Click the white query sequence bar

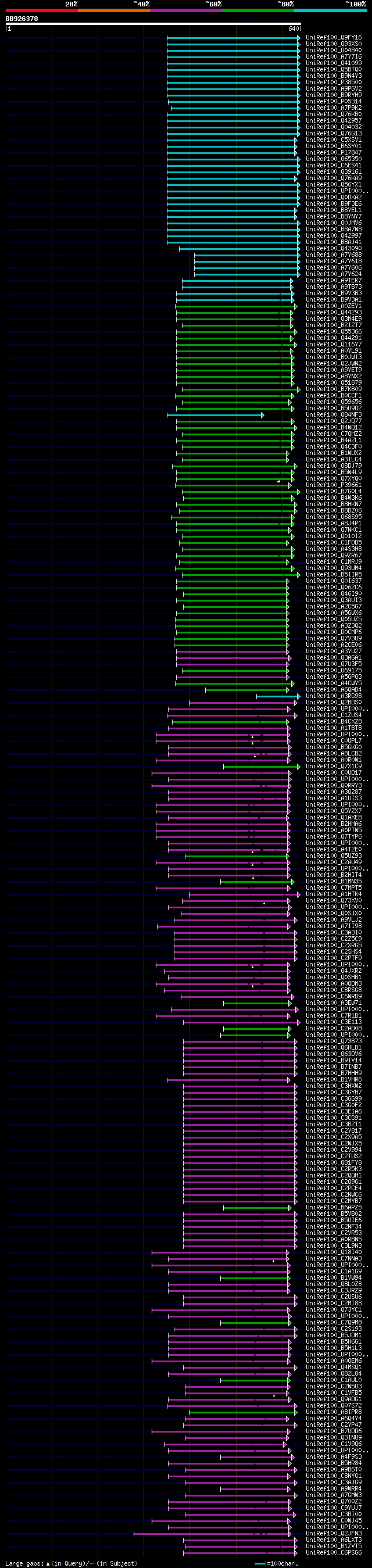[x=153, y=24]
